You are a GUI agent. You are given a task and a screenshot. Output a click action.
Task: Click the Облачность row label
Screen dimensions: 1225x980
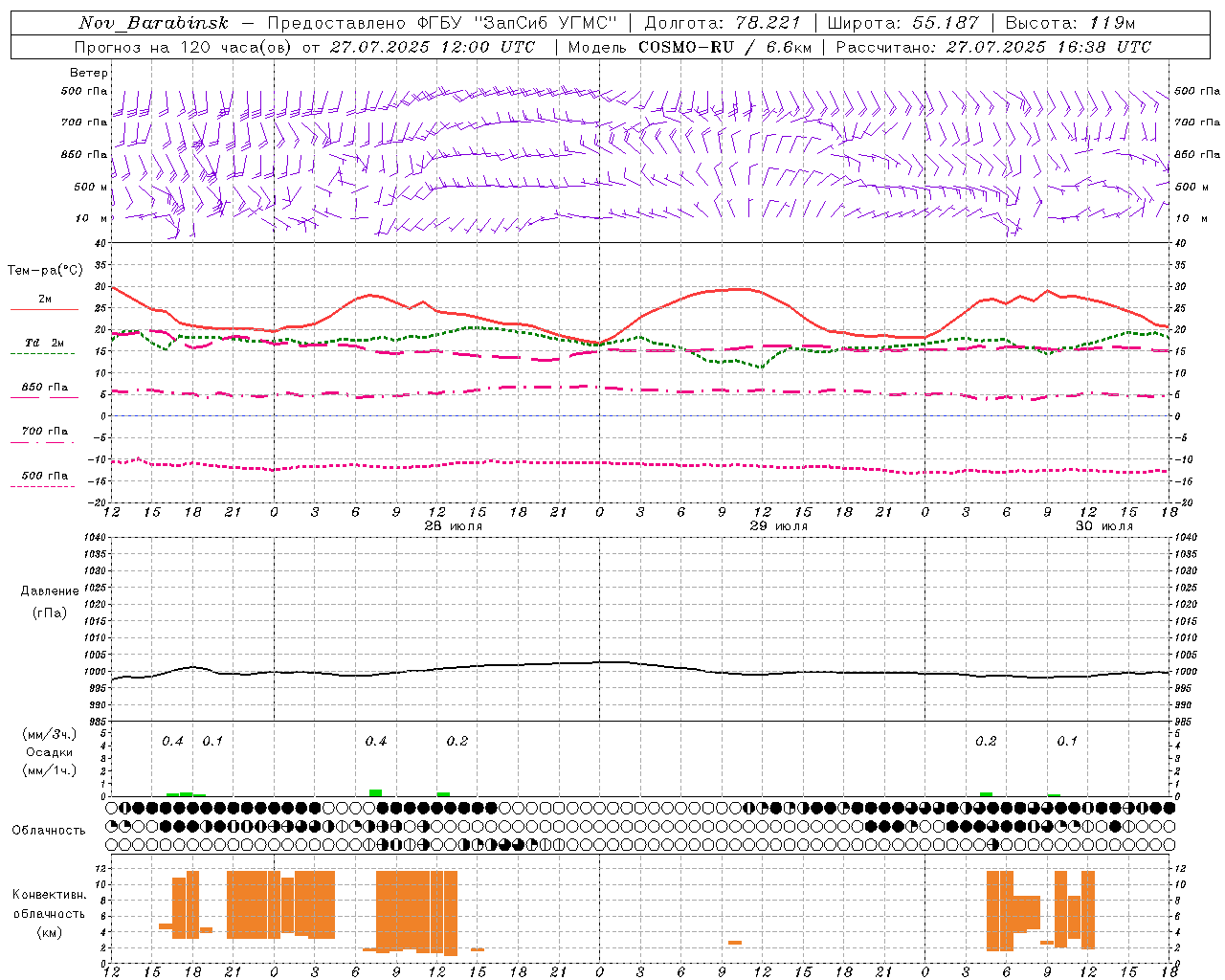pos(49,830)
